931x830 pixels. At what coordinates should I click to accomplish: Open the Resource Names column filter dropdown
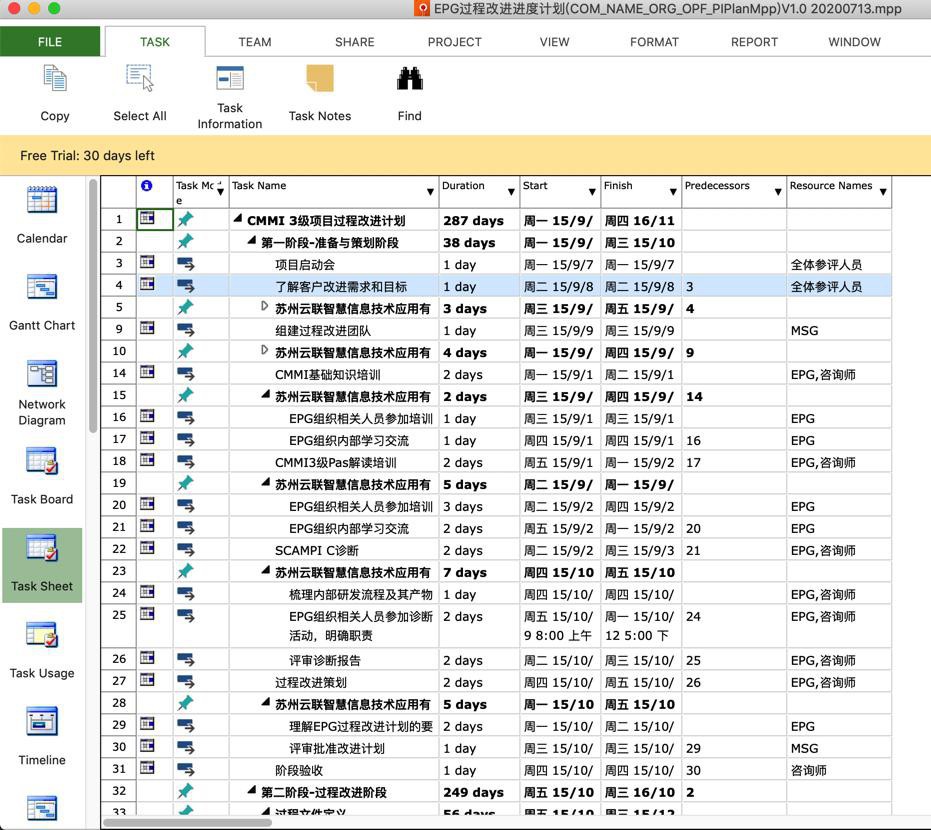coord(883,192)
